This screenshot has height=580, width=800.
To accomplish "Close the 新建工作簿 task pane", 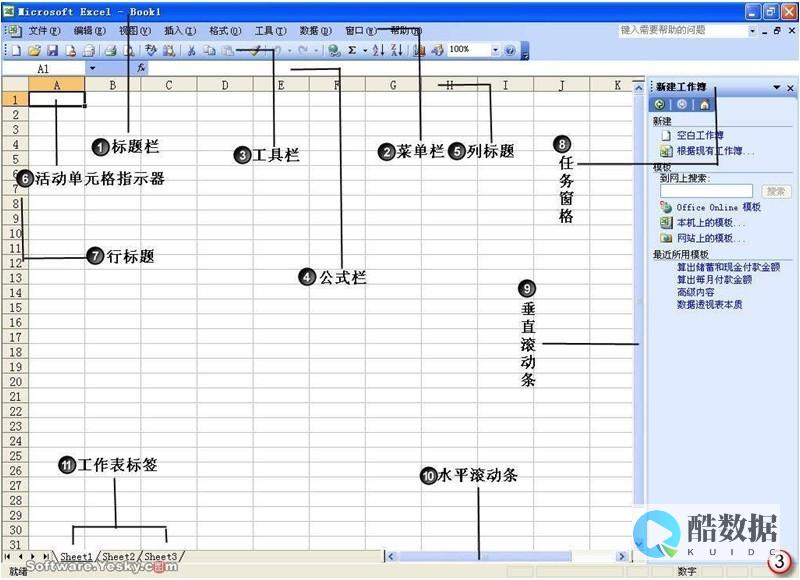I will coord(790,88).
